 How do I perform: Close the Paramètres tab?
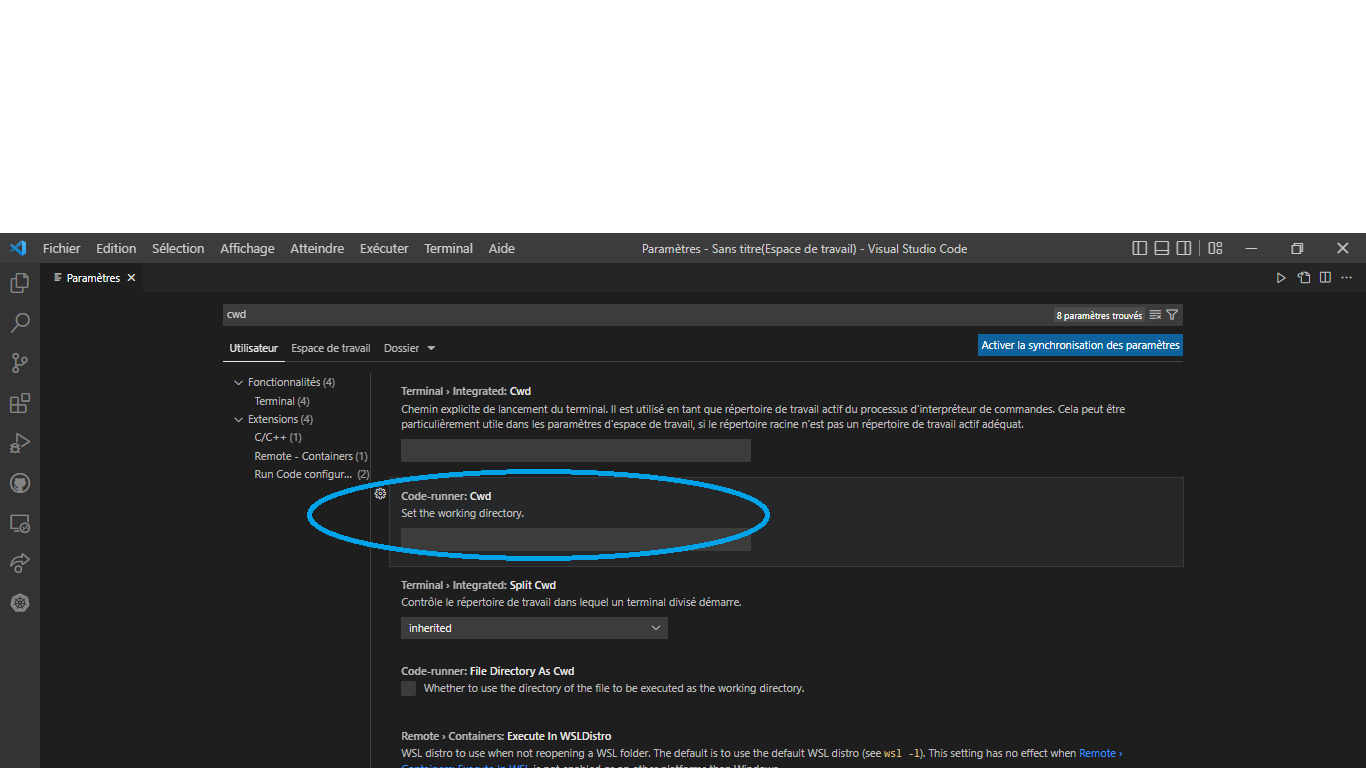point(131,278)
